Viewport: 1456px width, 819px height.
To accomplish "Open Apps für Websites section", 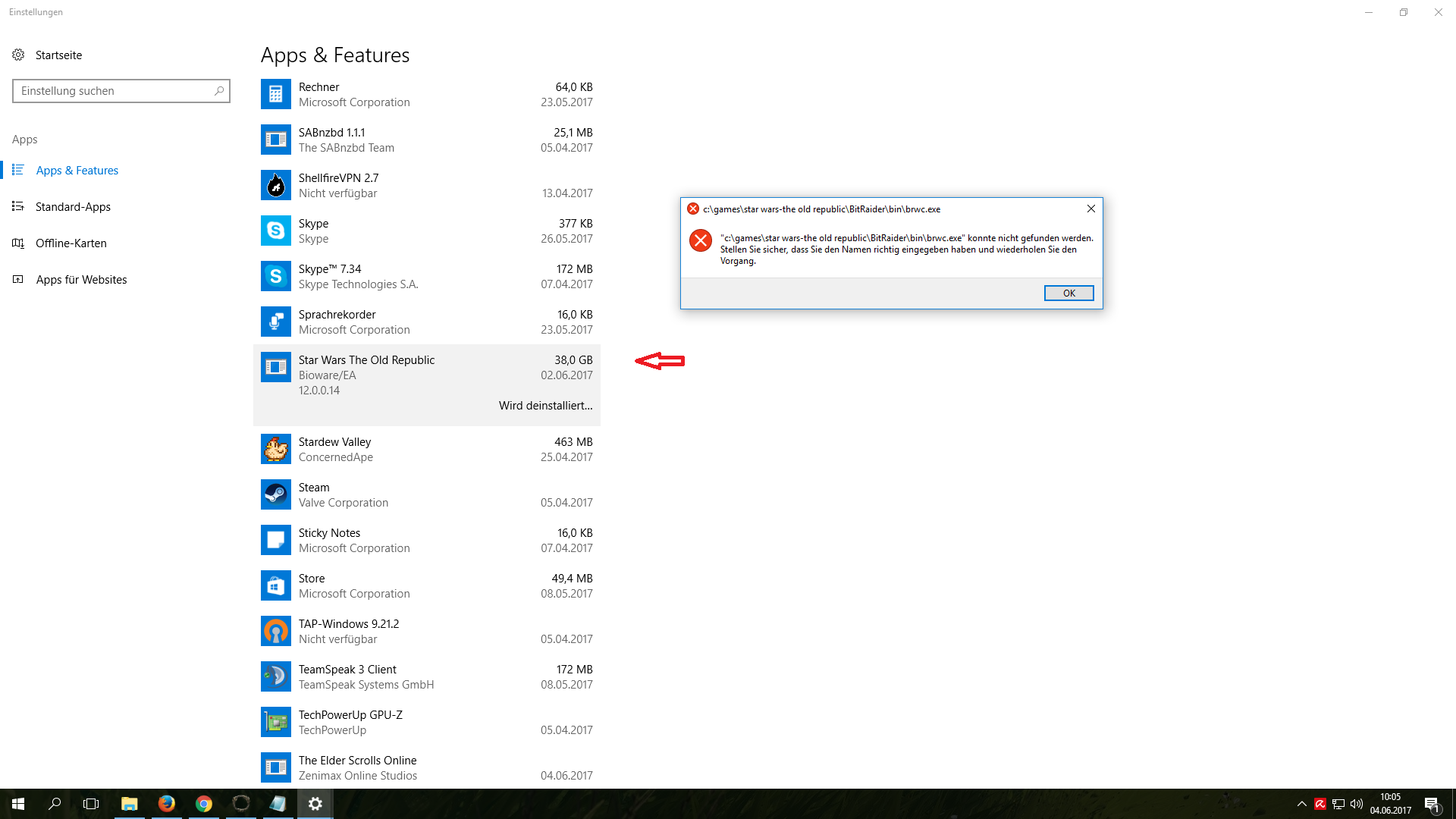I will 81,279.
